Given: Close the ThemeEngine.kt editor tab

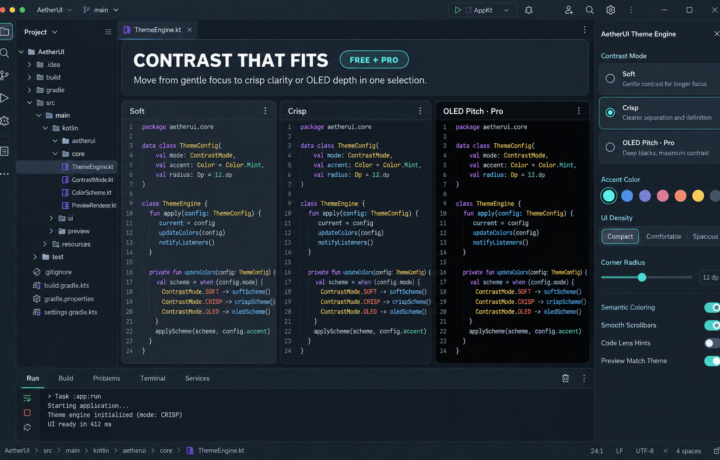Looking at the screenshot, I should tap(189, 30).
